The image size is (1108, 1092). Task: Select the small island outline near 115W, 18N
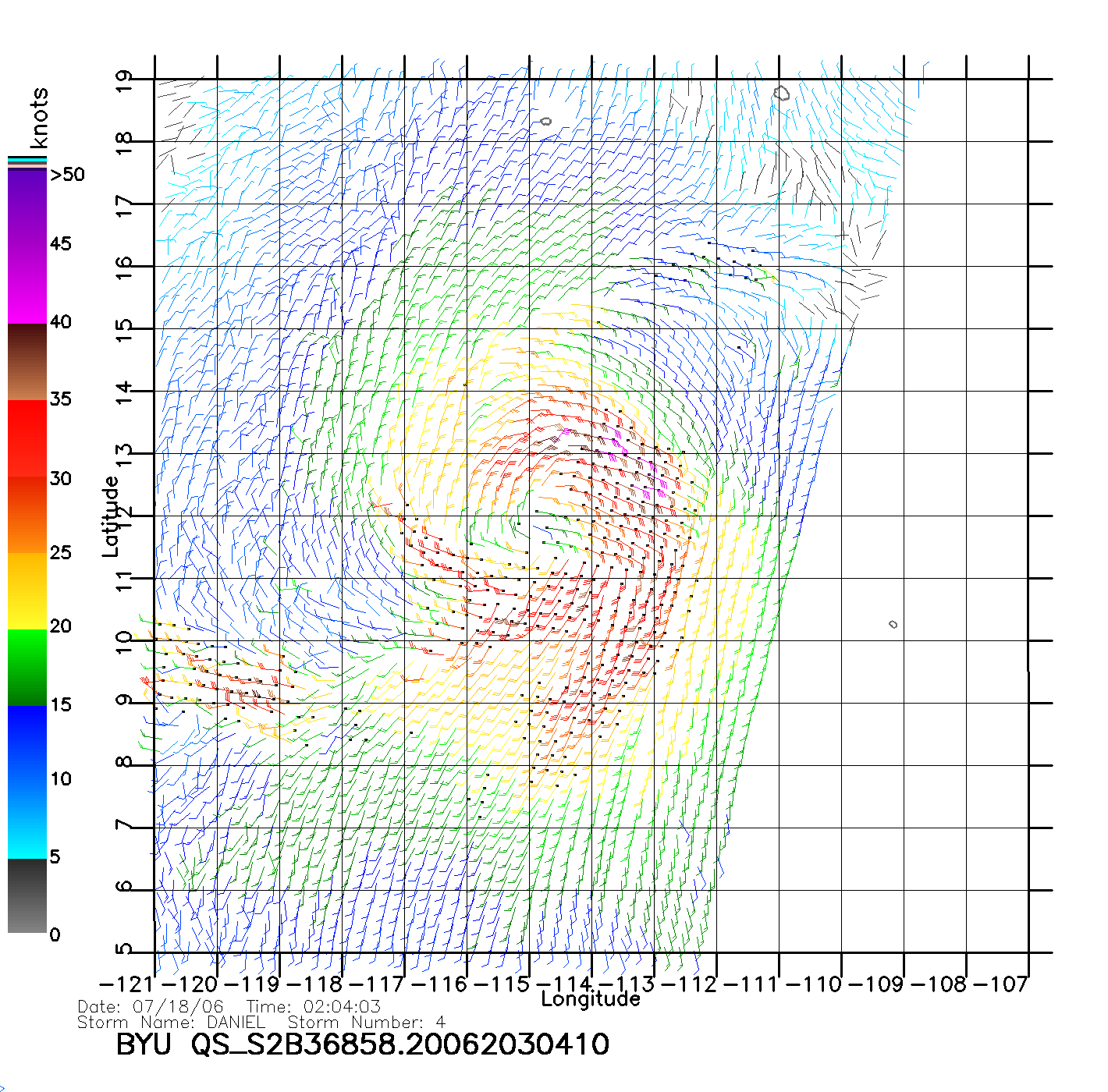pyautogui.click(x=545, y=121)
